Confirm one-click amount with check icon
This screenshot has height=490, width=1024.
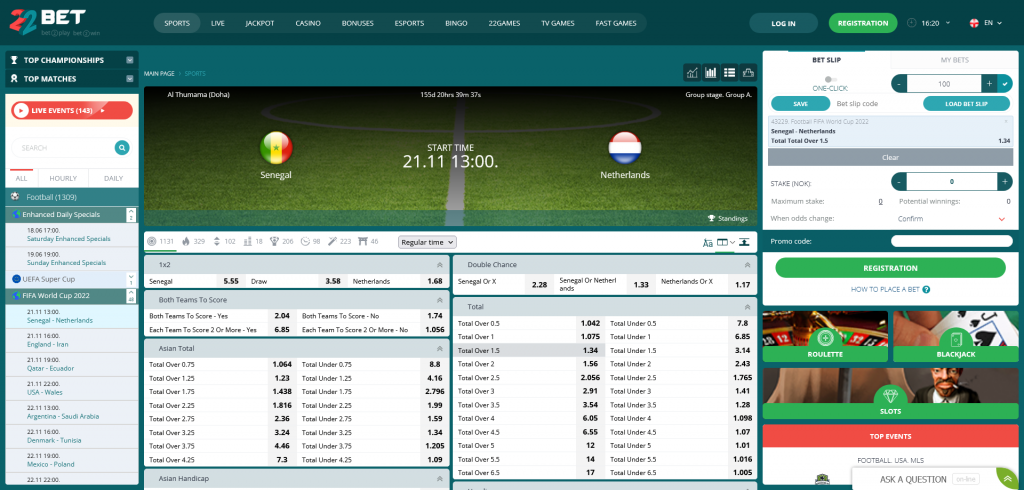pyautogui.click(x=1005, y=84)
